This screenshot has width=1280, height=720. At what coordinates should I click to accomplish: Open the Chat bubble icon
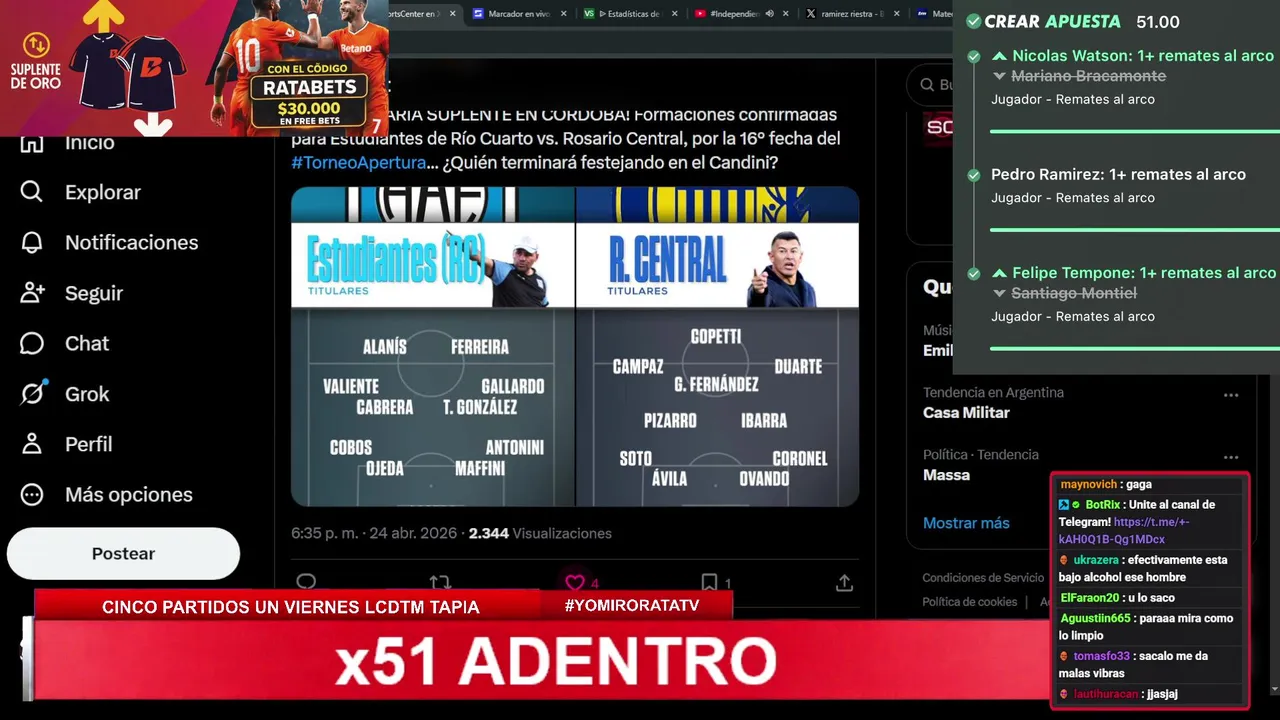pyautogui.click(x=32, y=343)
